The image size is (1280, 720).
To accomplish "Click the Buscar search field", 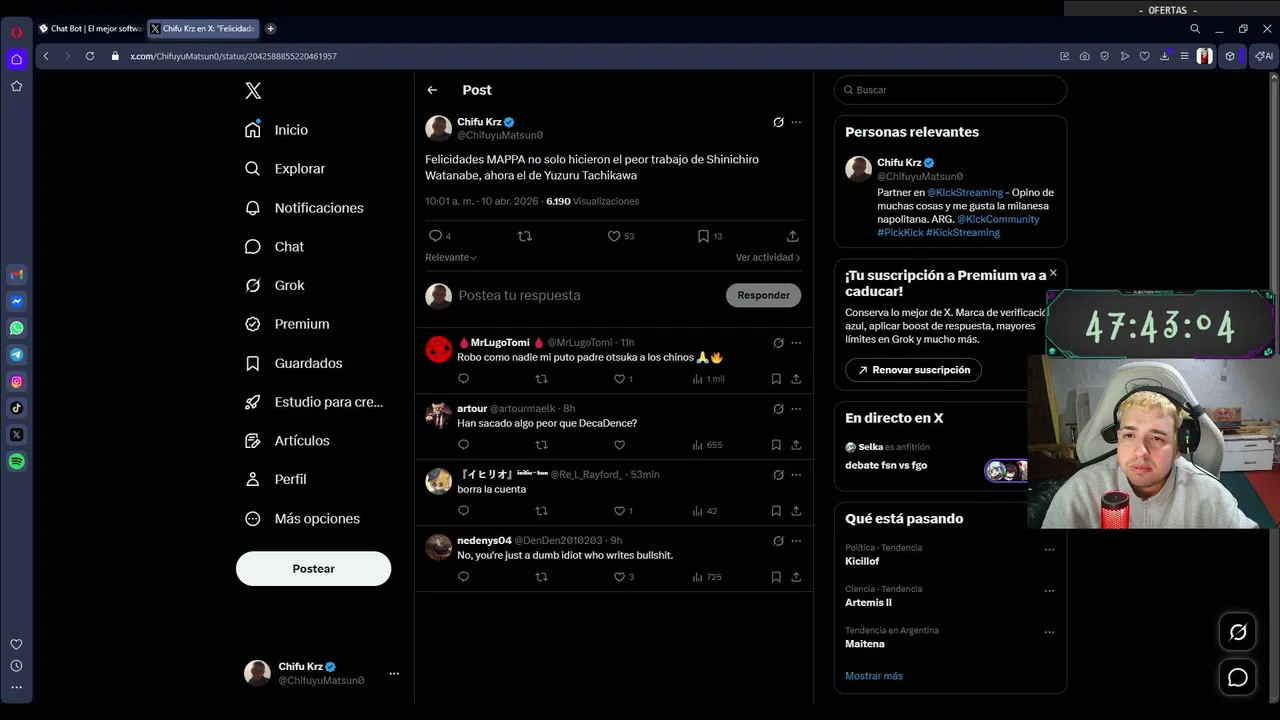I will click(x=950, y=90).
